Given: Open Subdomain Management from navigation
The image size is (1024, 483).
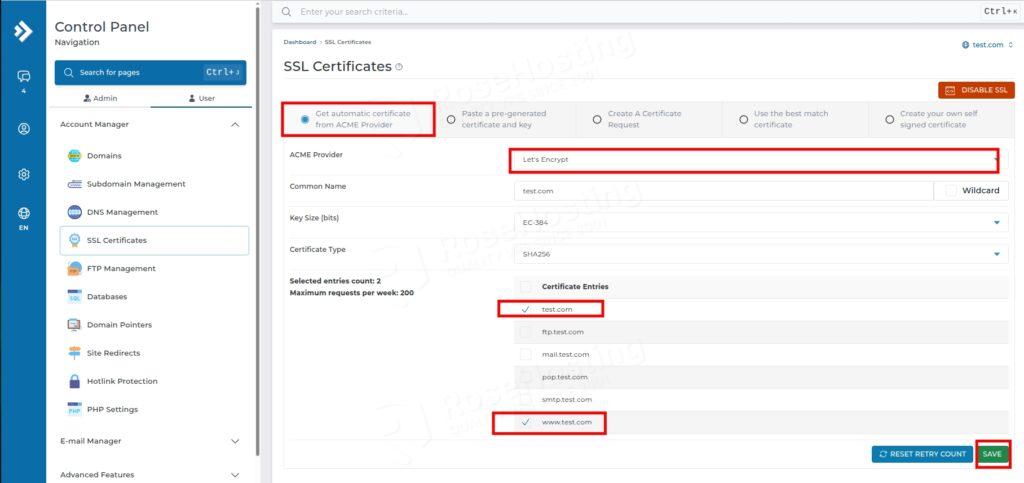Looking at the screenshot, I should (x=136, y=184).
